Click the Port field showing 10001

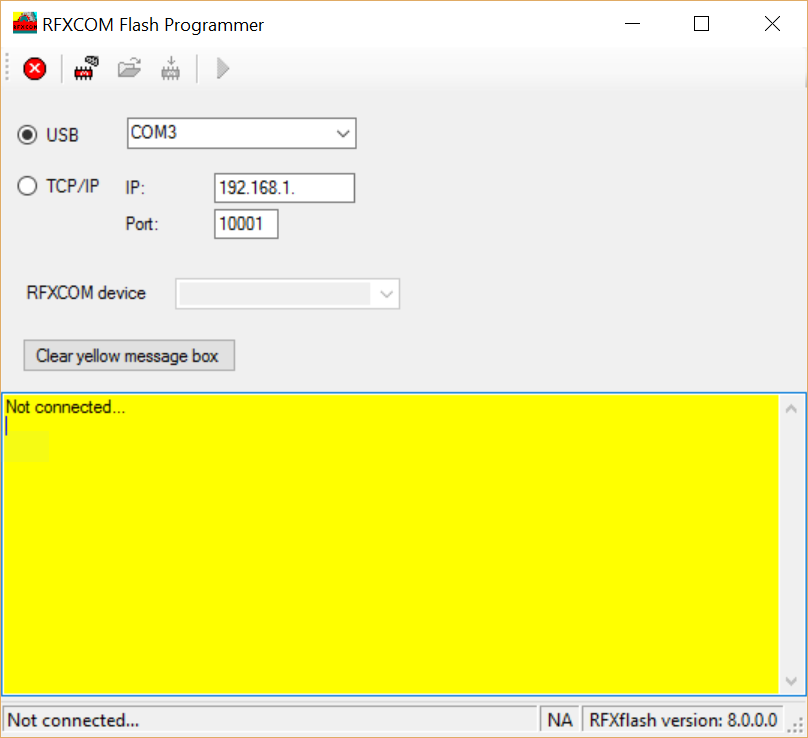(246, 224)
